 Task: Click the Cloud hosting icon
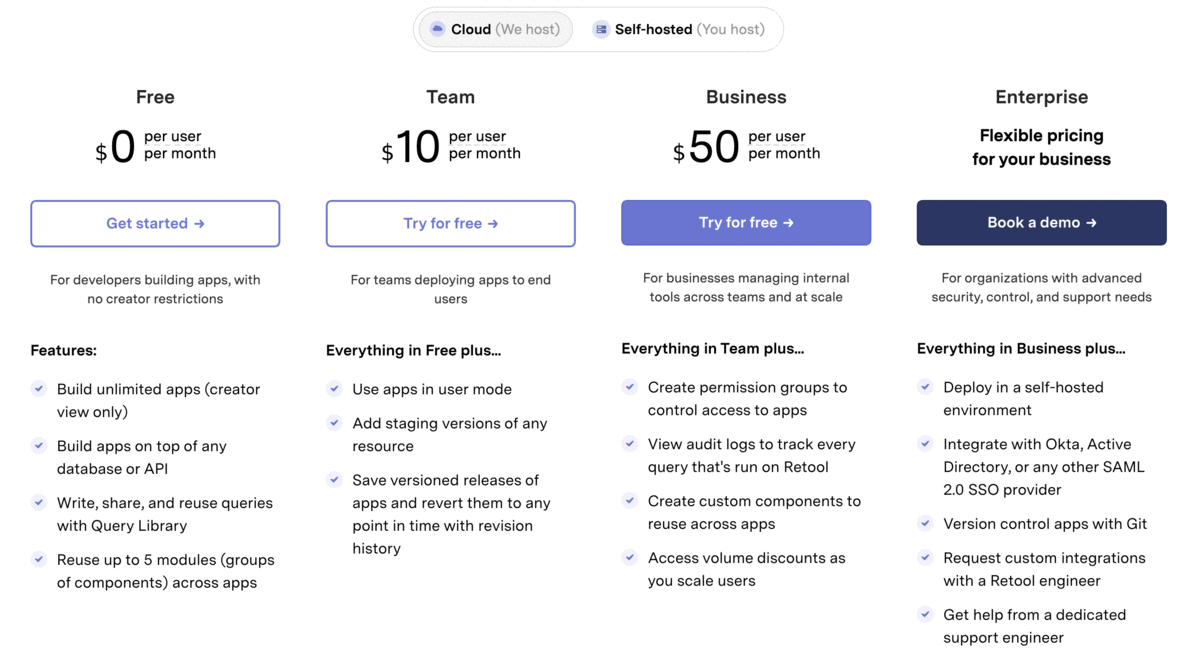tap(437, 29)
